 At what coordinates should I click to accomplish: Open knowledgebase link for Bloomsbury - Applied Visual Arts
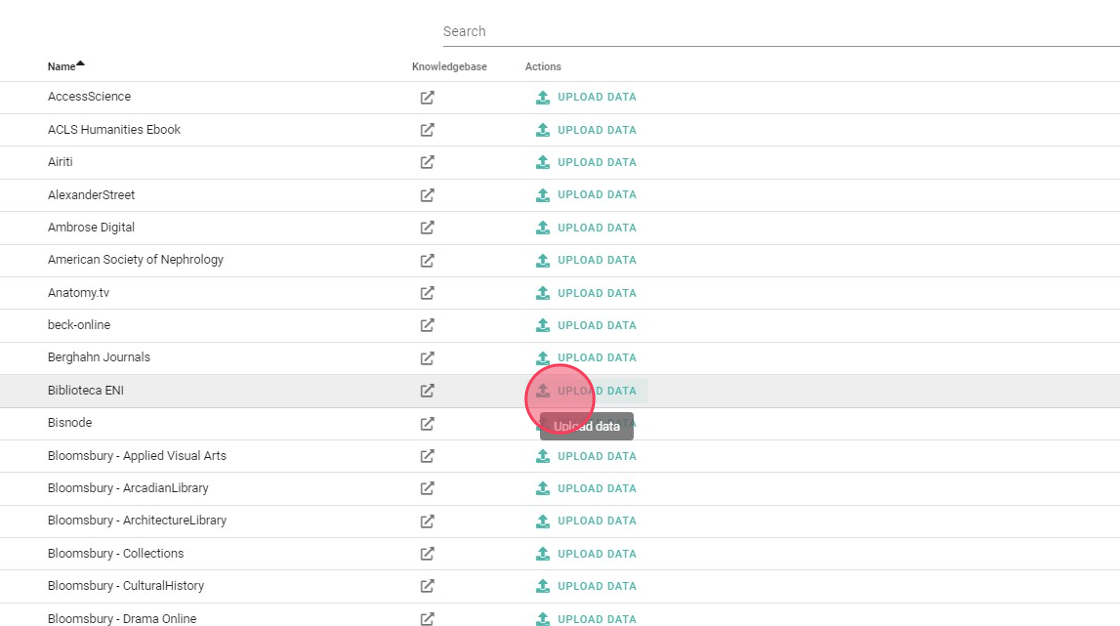click(x=427, y=456)
